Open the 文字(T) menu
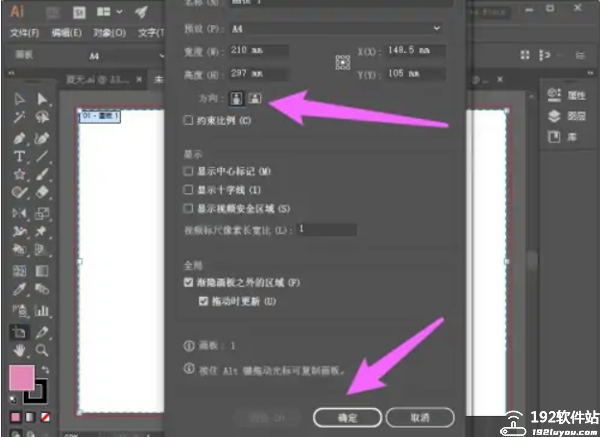This screenshot has width=600, height=437. (x=151, y=33)
